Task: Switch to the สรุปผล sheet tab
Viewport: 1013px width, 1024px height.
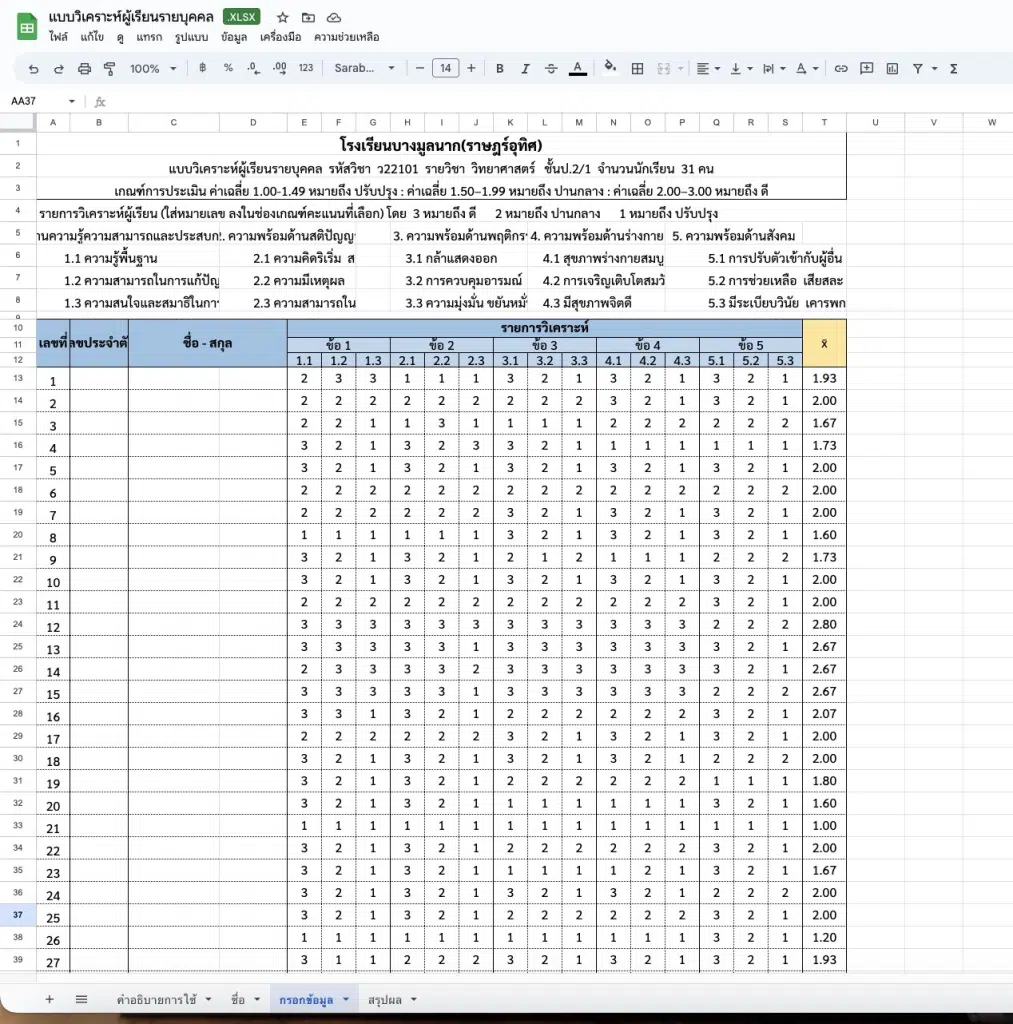Action: coord(385,999)
